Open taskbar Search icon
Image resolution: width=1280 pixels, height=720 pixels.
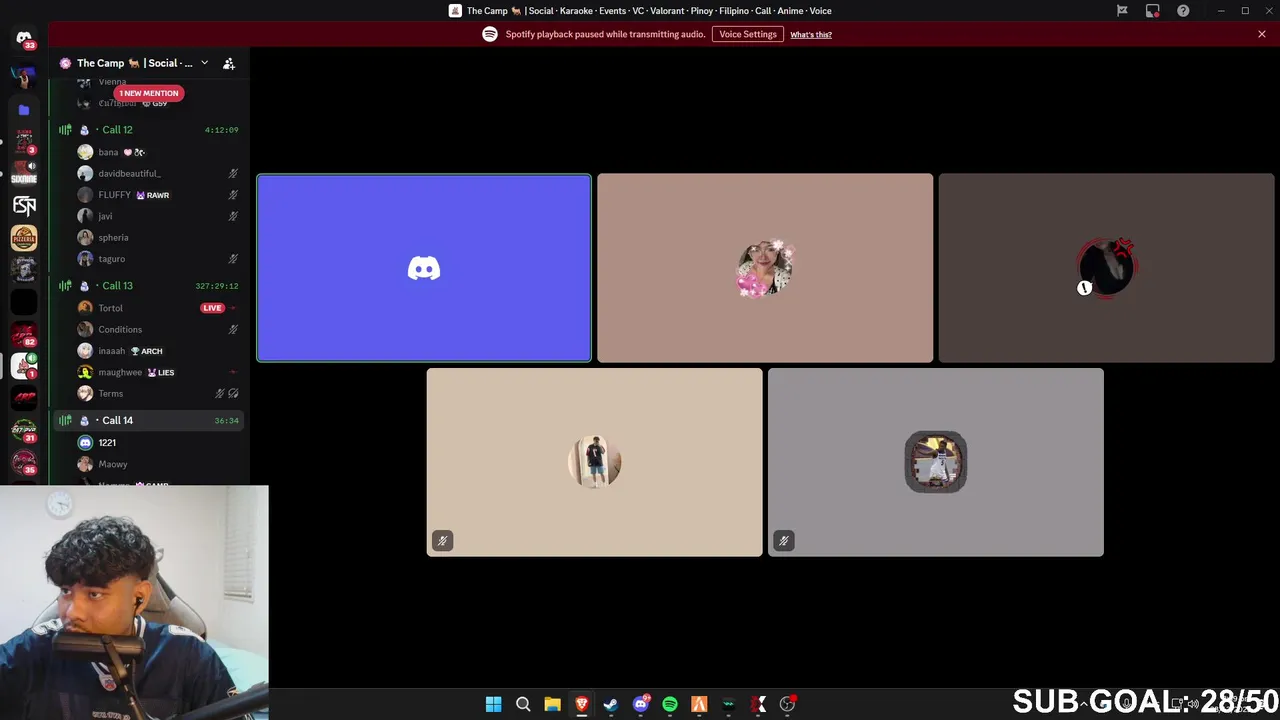pos(523,704)
